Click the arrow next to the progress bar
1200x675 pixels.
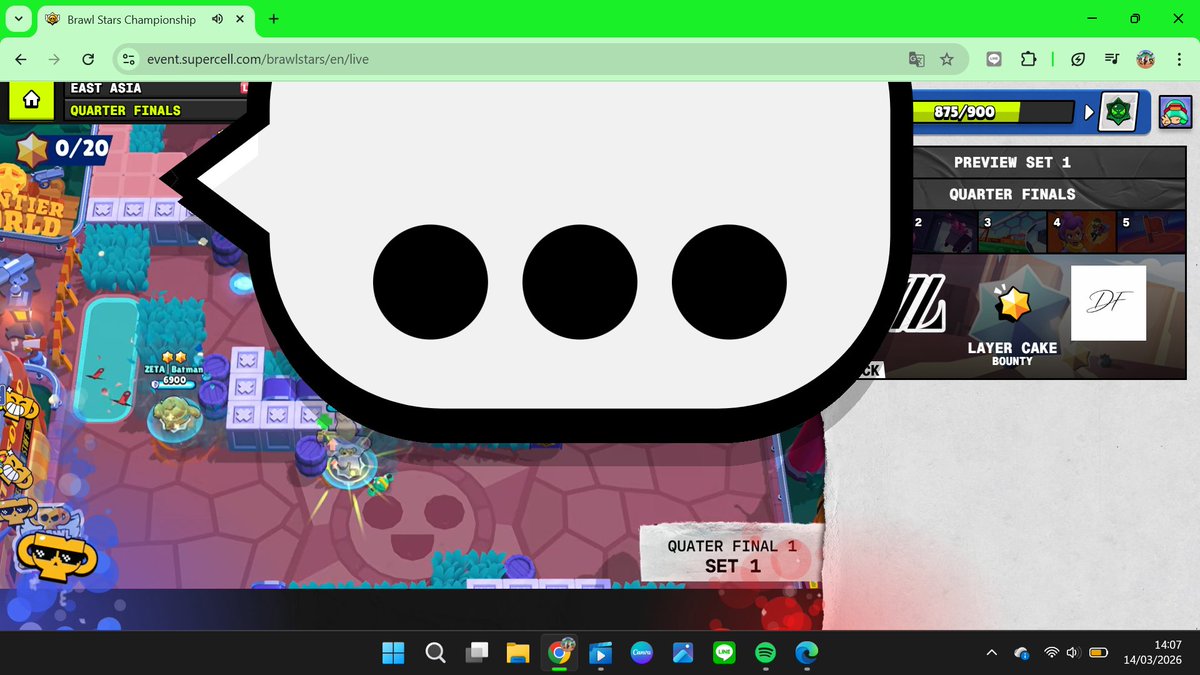(1089, 112)
